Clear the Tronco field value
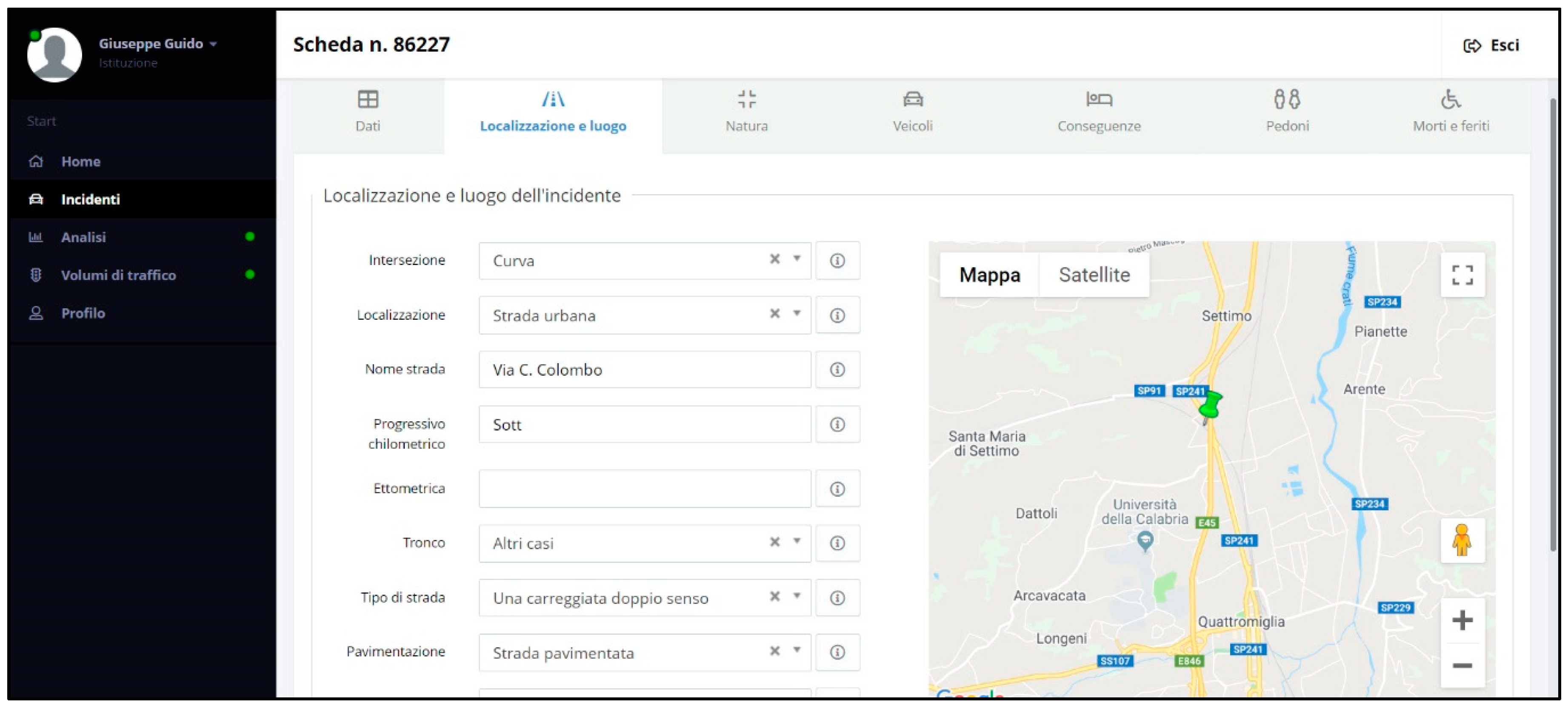1568x711 pixels. click(x=774, y=542)
